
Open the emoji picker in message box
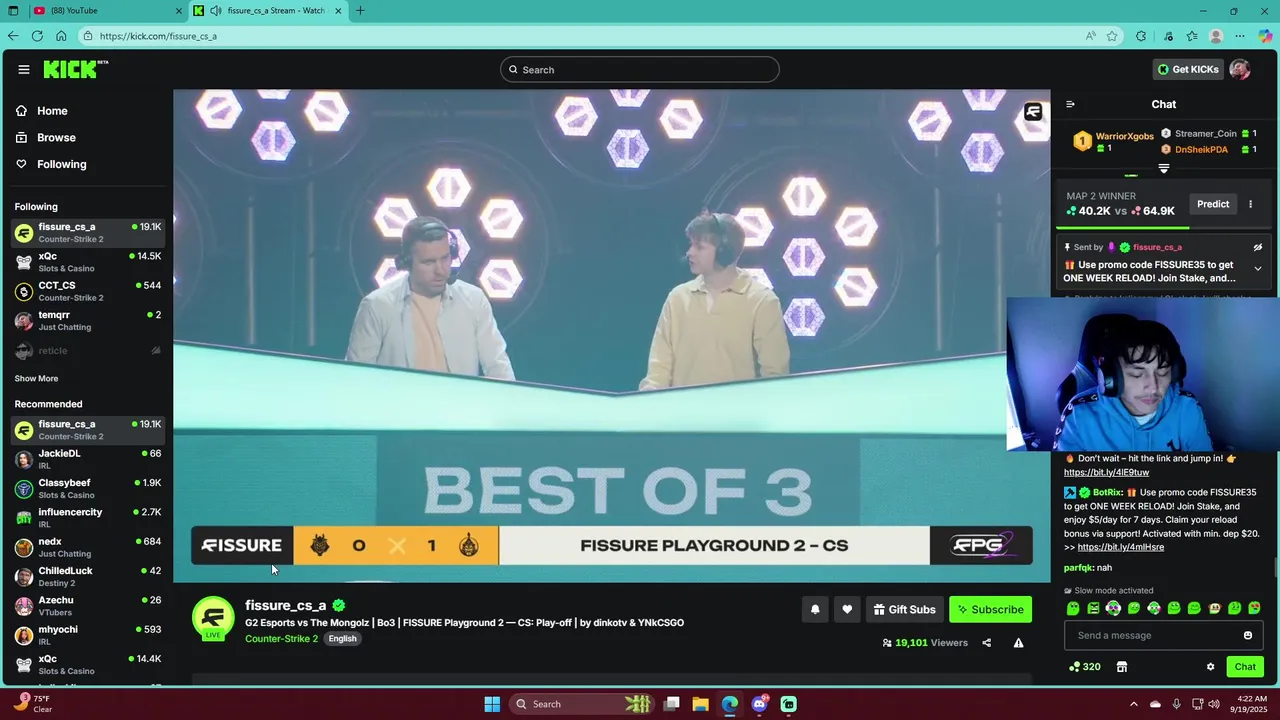coord(1247,635)
